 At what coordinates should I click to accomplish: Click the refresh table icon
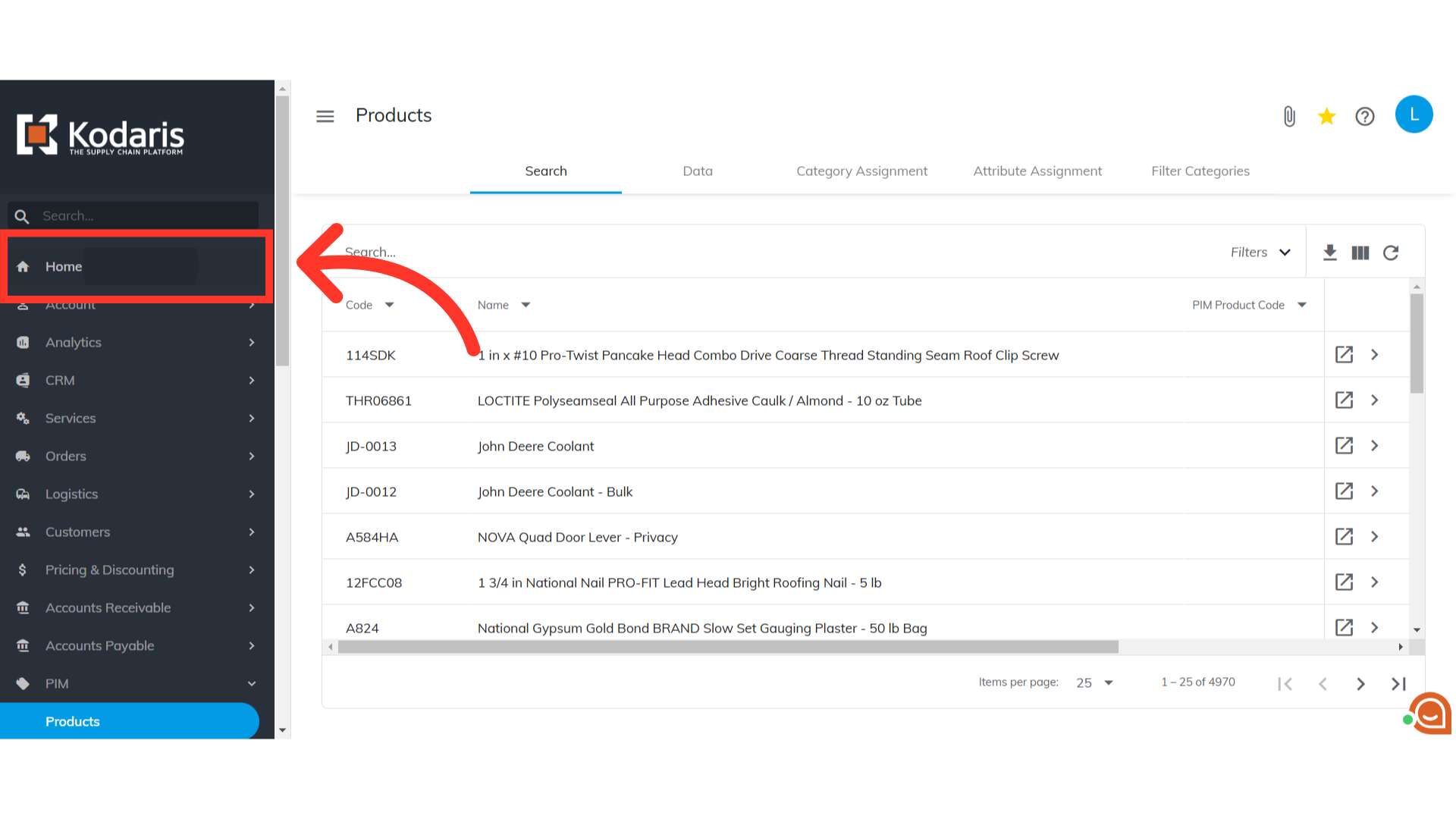tap(1391, 253)
